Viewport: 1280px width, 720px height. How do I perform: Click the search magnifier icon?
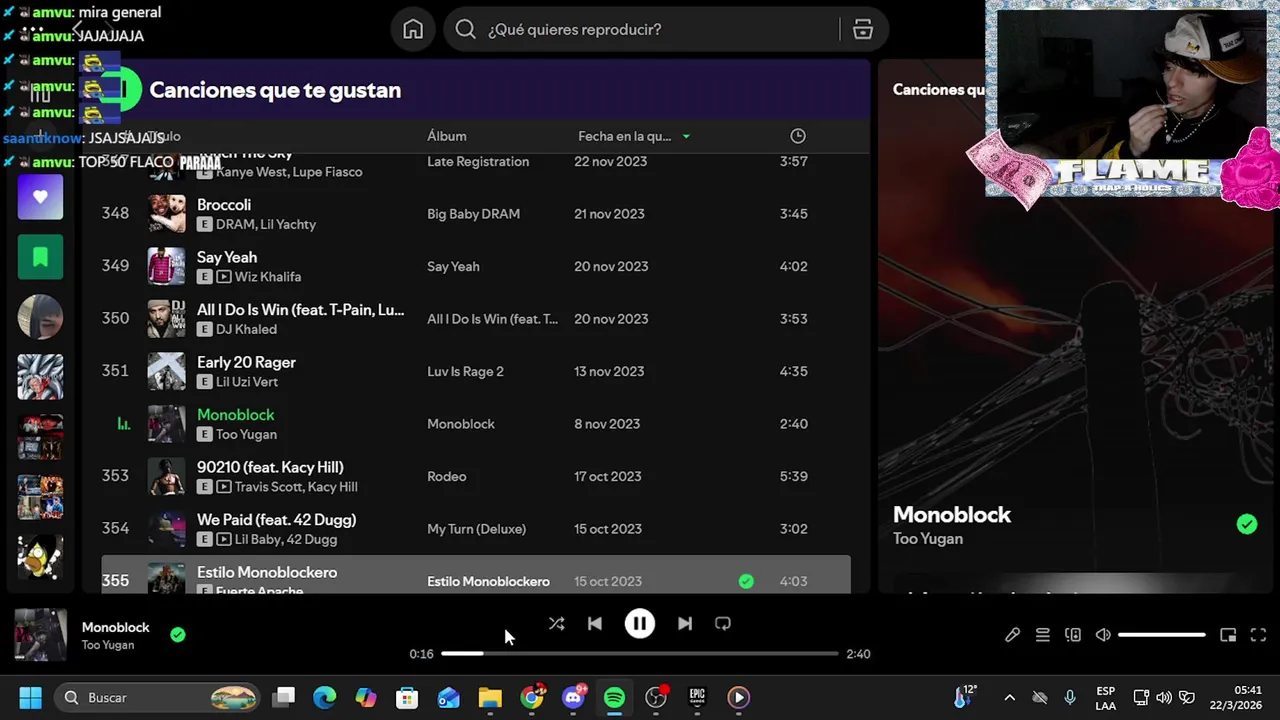465,30
